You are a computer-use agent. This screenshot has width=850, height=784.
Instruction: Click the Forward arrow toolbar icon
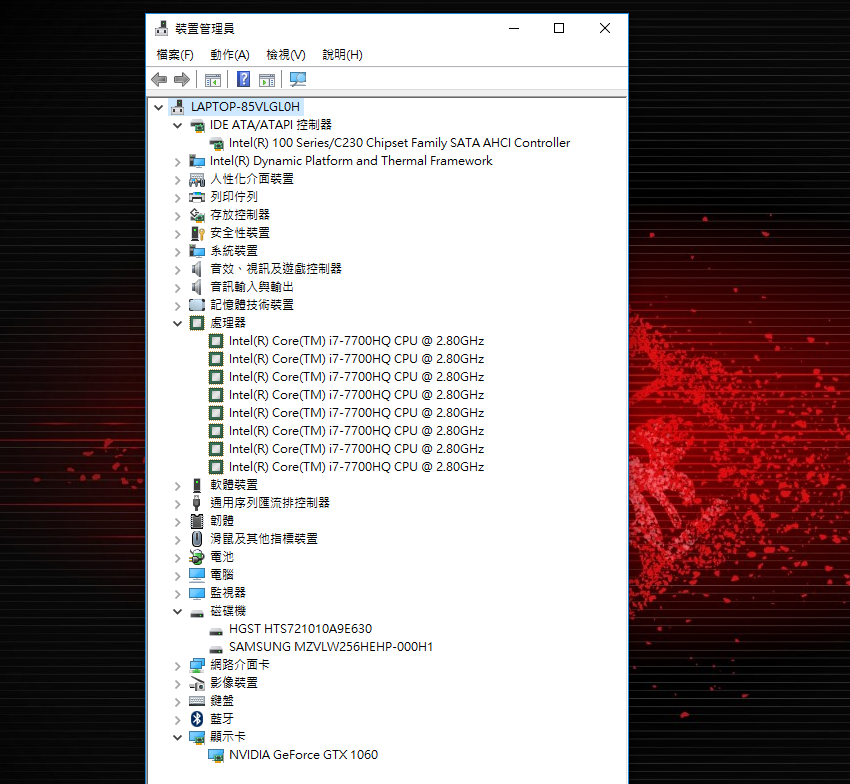[182, 80]
